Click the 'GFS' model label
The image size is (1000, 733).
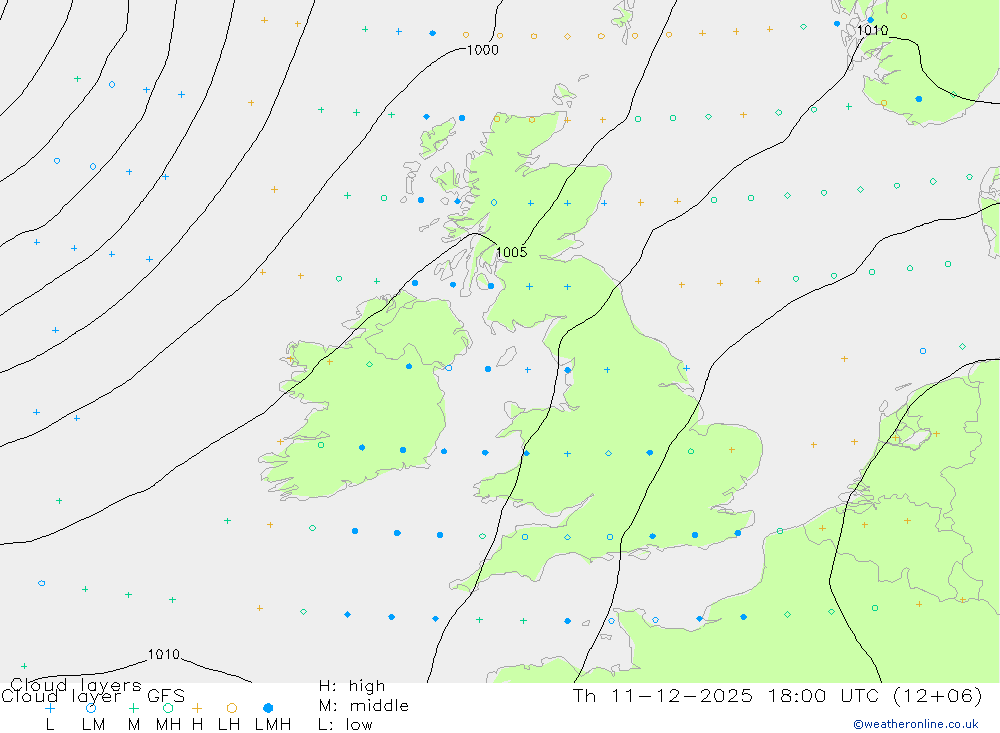tap(166, 695)
